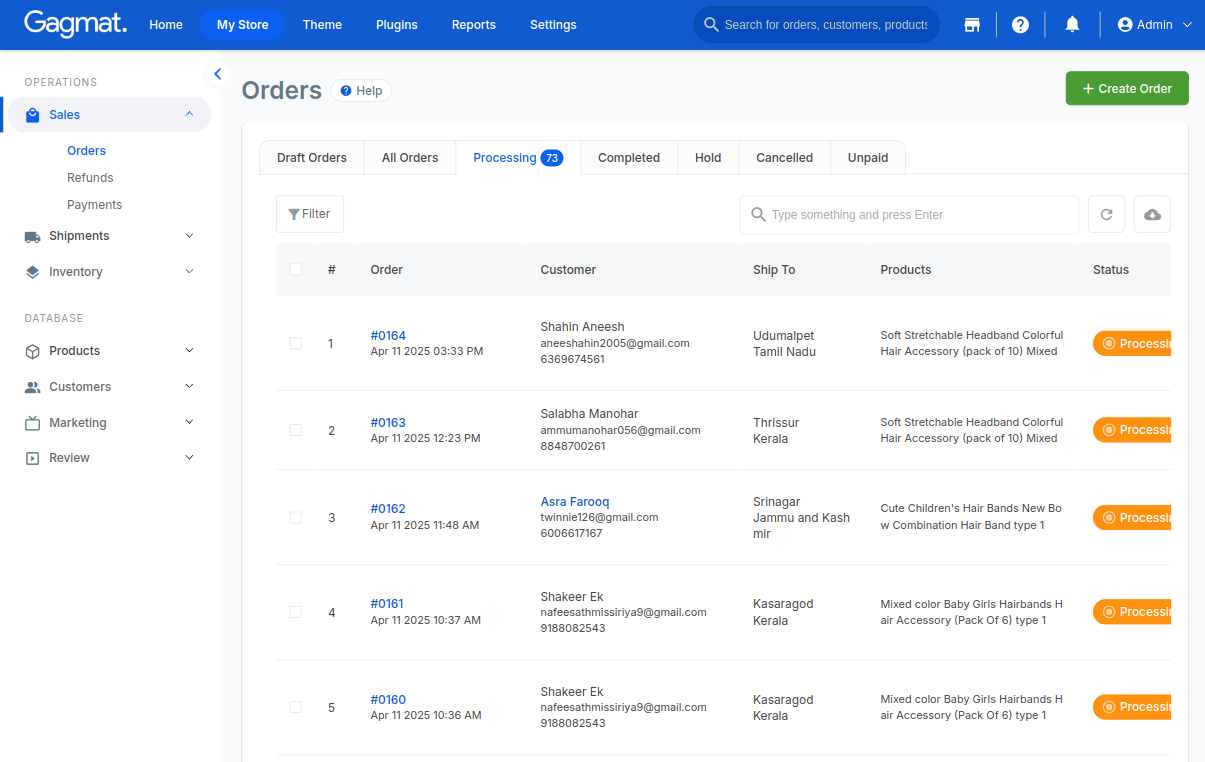Click the cloud download export icon
Viewport: 1205px width, 762px height.
pyautogui.click(x=1152, y=215)
